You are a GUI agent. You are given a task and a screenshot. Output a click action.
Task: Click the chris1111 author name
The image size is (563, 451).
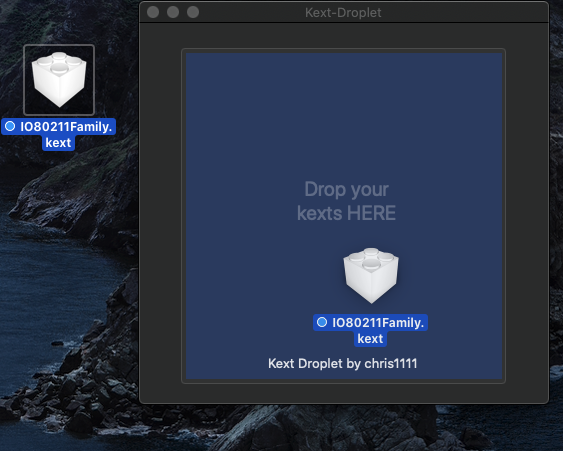[x=391, y=363]
